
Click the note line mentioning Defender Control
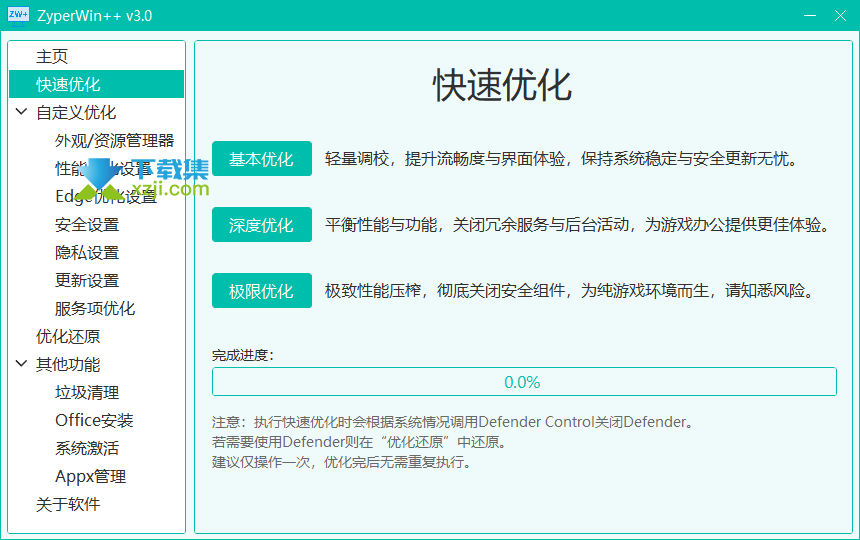point(454,422)
